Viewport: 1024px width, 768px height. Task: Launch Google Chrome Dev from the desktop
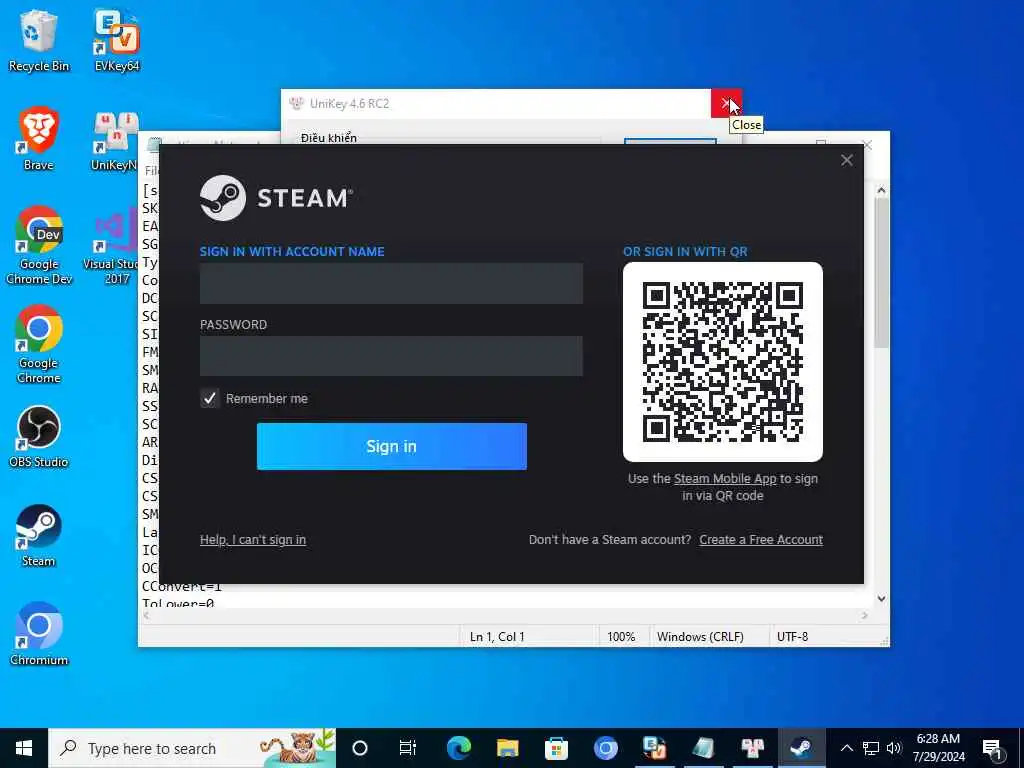[x=39, y=246]
